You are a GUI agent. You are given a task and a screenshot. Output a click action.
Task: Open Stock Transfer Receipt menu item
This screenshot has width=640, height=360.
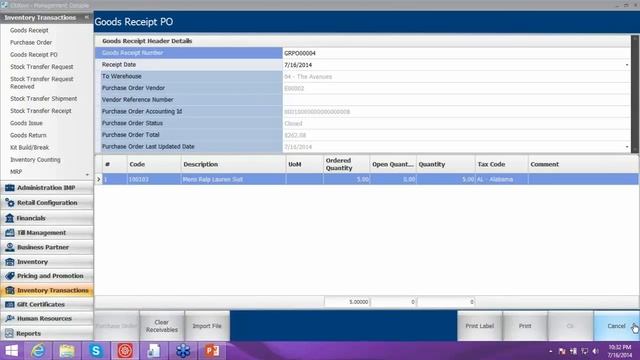click(41, 111)
